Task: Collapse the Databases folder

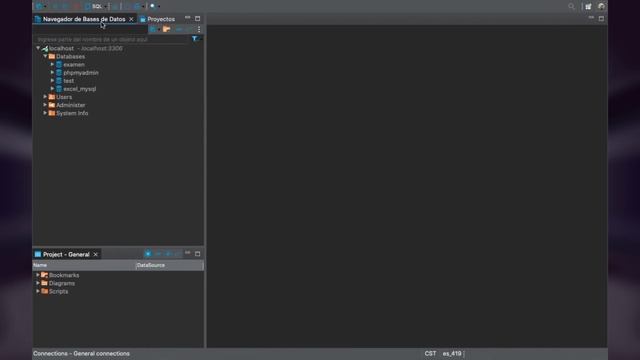Action: tap(45, 56)
